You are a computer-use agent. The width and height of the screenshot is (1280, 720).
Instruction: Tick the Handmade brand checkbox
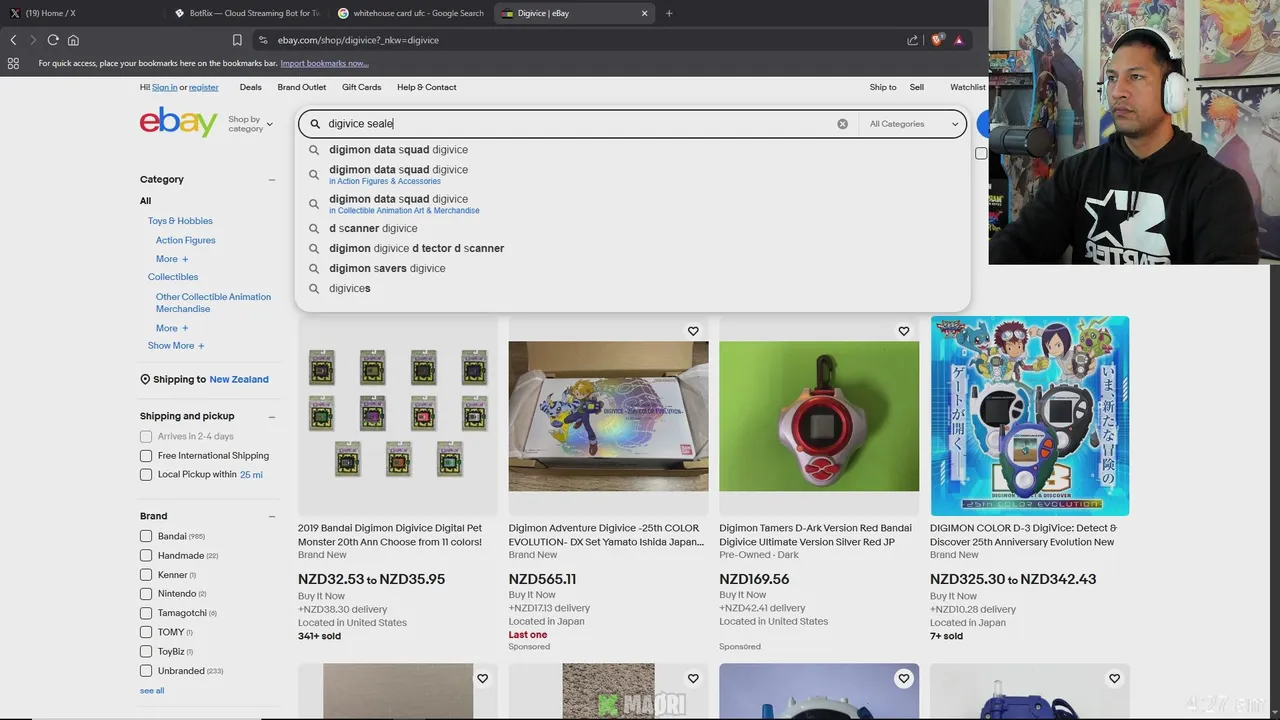click(146, 555)
